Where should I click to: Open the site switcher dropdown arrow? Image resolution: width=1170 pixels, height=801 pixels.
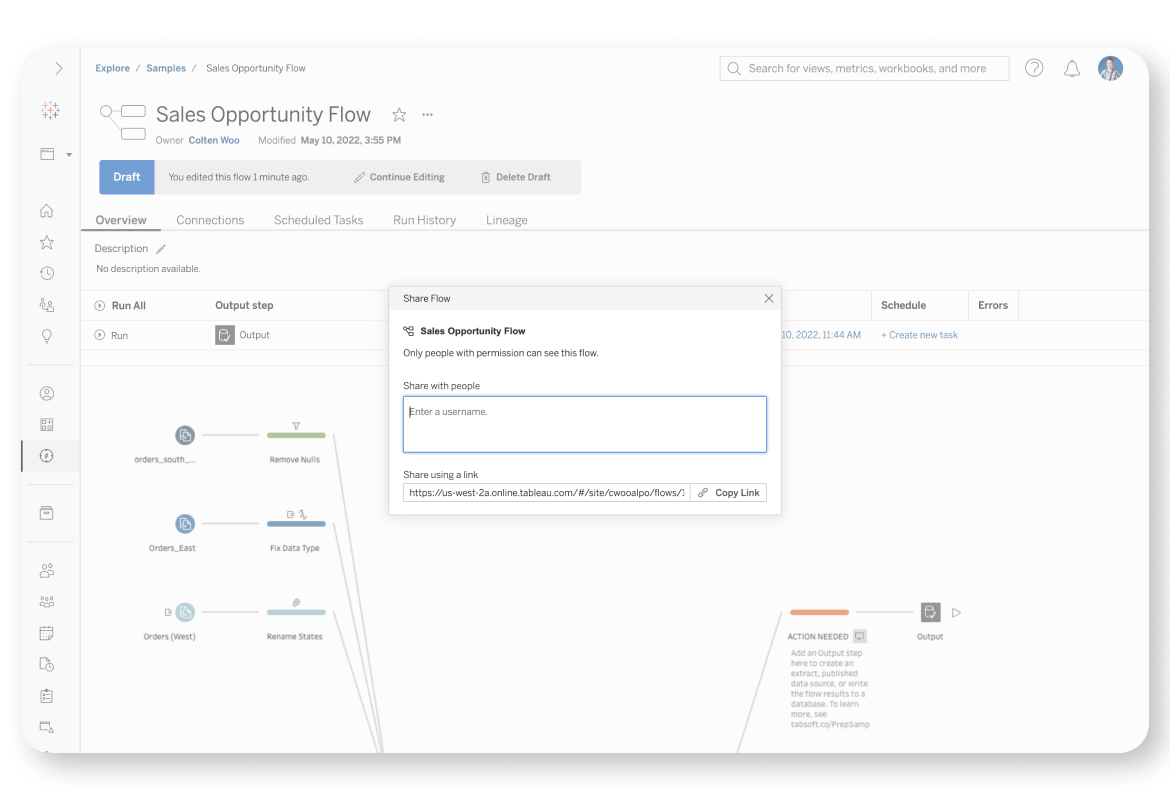coord(69,155)
